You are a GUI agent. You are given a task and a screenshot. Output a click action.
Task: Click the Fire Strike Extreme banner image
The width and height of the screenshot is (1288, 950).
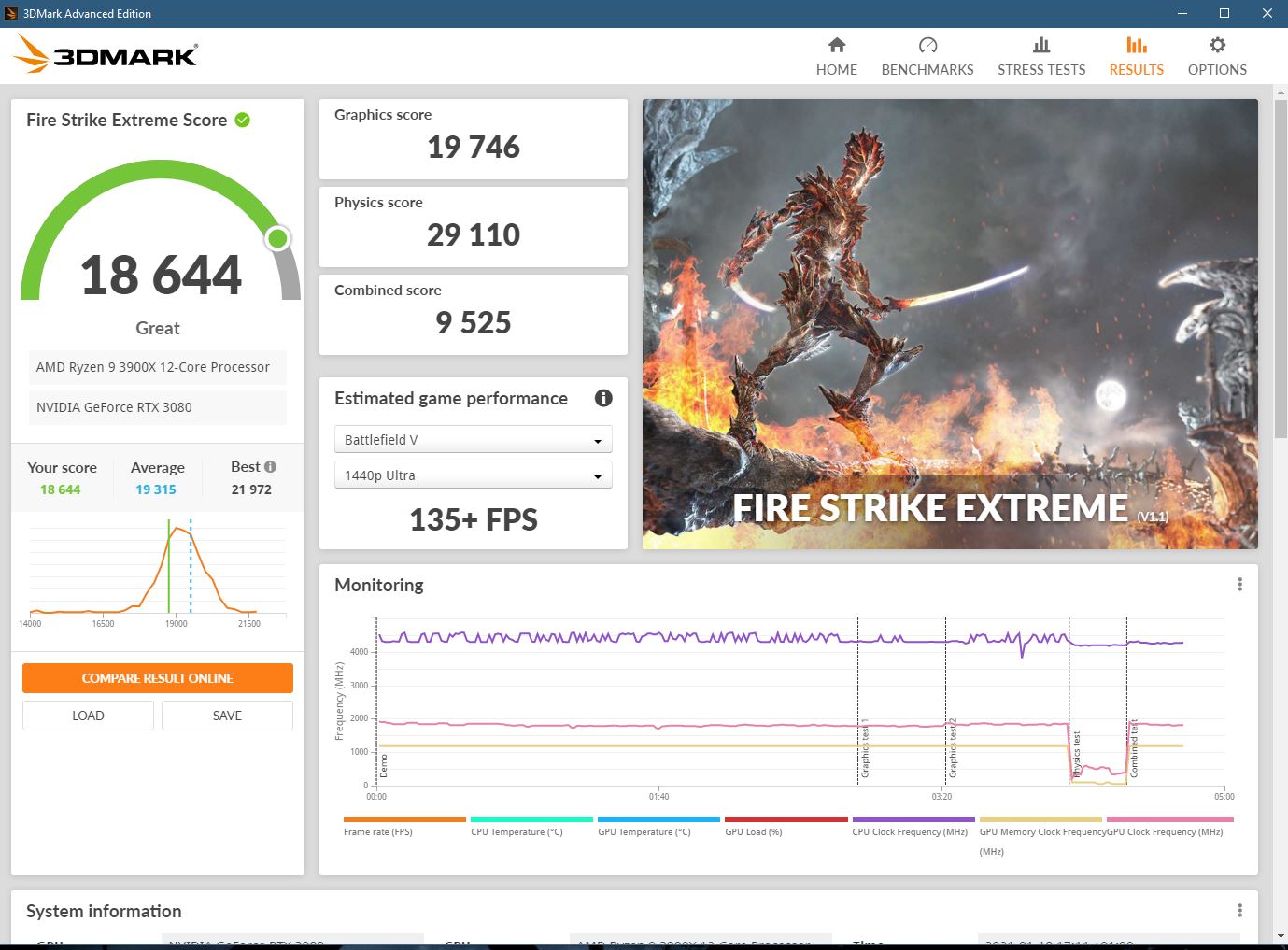[949, 324]
